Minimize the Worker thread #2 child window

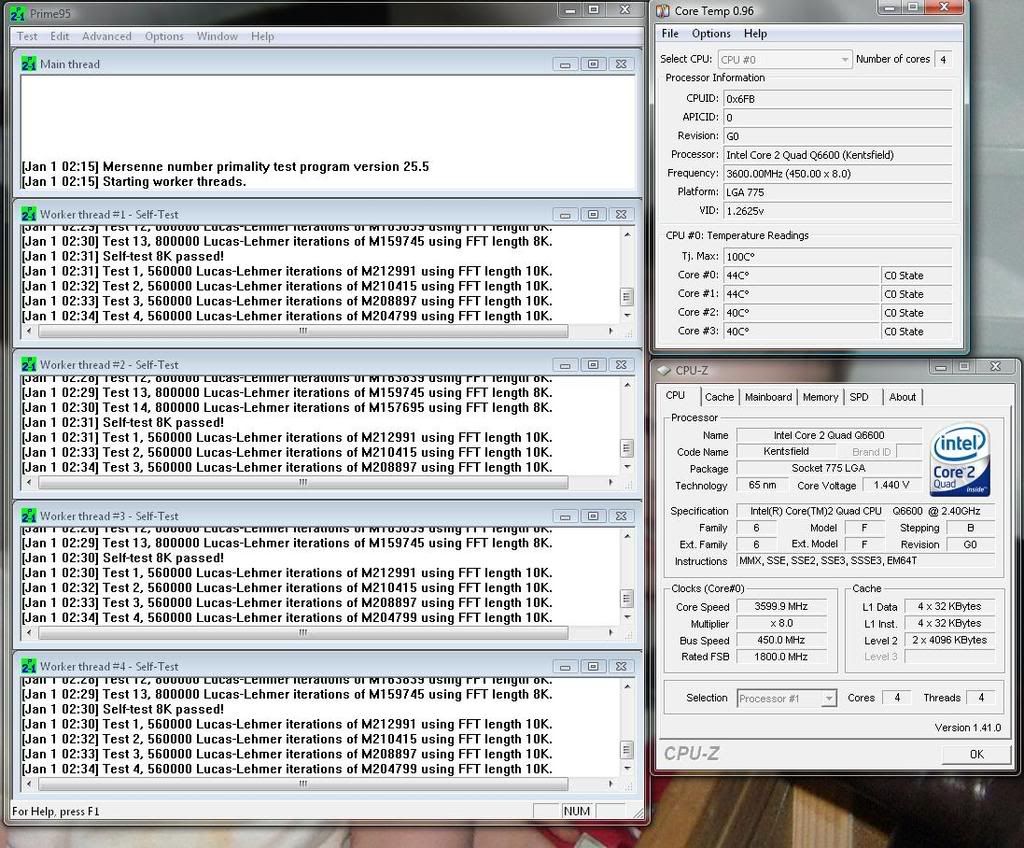point(565,365)
